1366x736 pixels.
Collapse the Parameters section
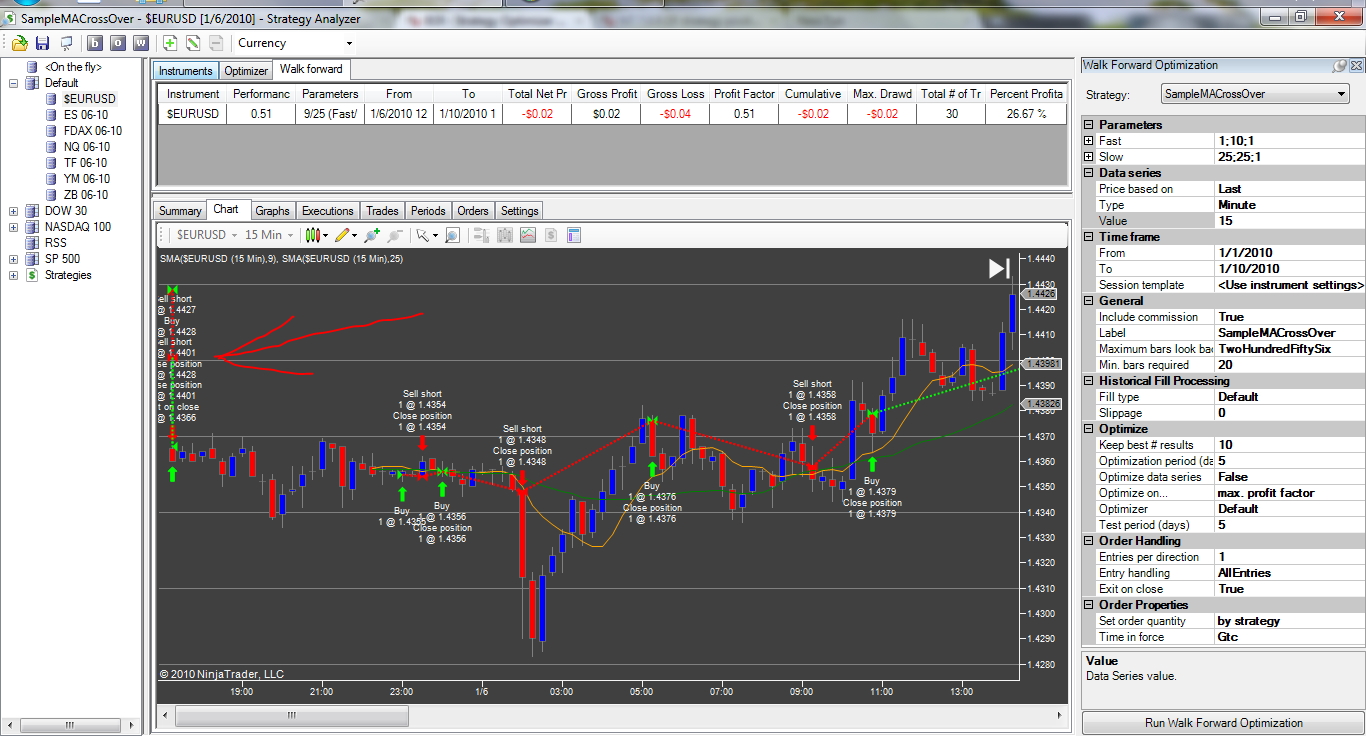[x=1089, y=125]
